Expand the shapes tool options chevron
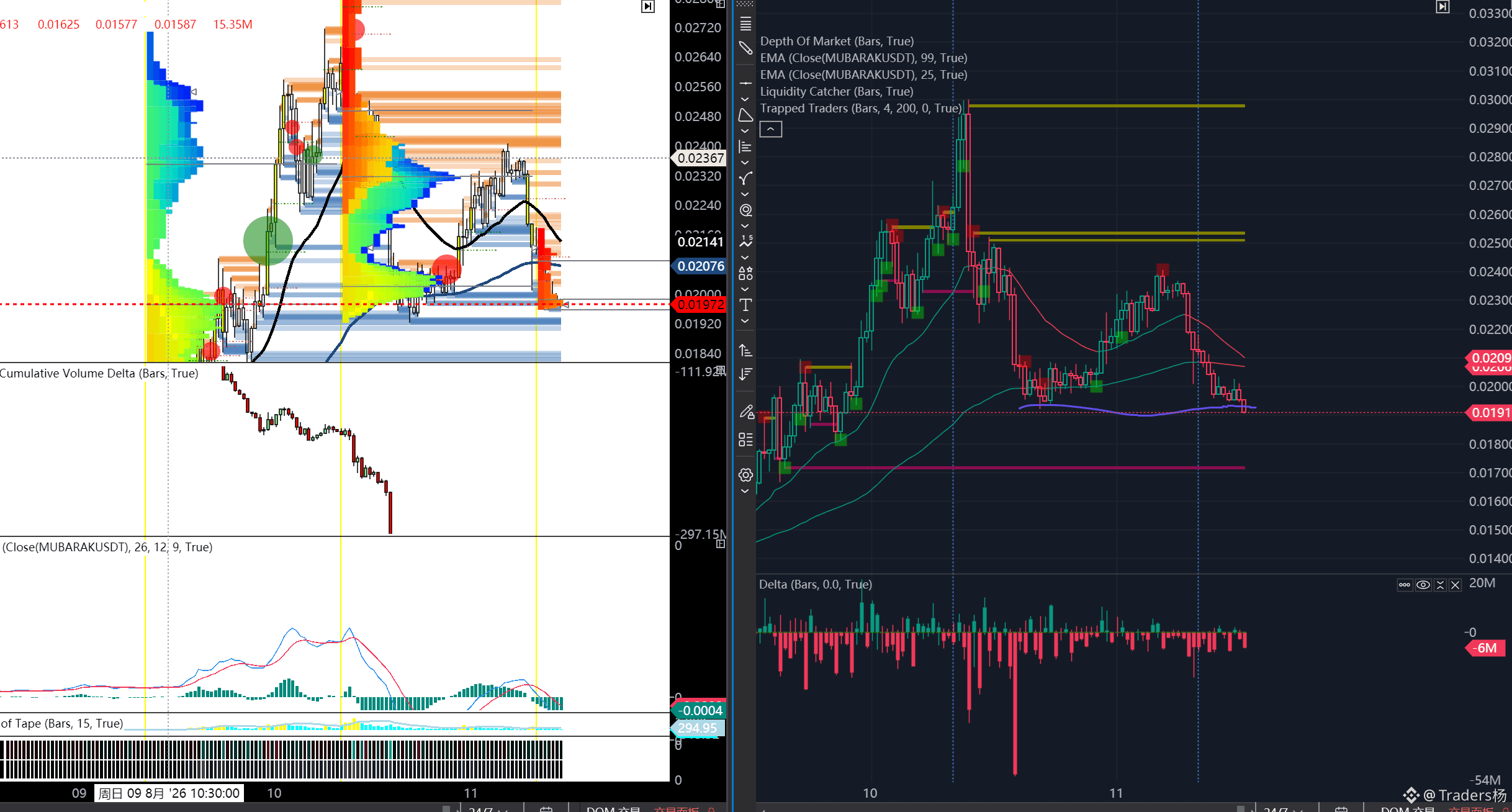1512x812 pixels. [745, 289]
